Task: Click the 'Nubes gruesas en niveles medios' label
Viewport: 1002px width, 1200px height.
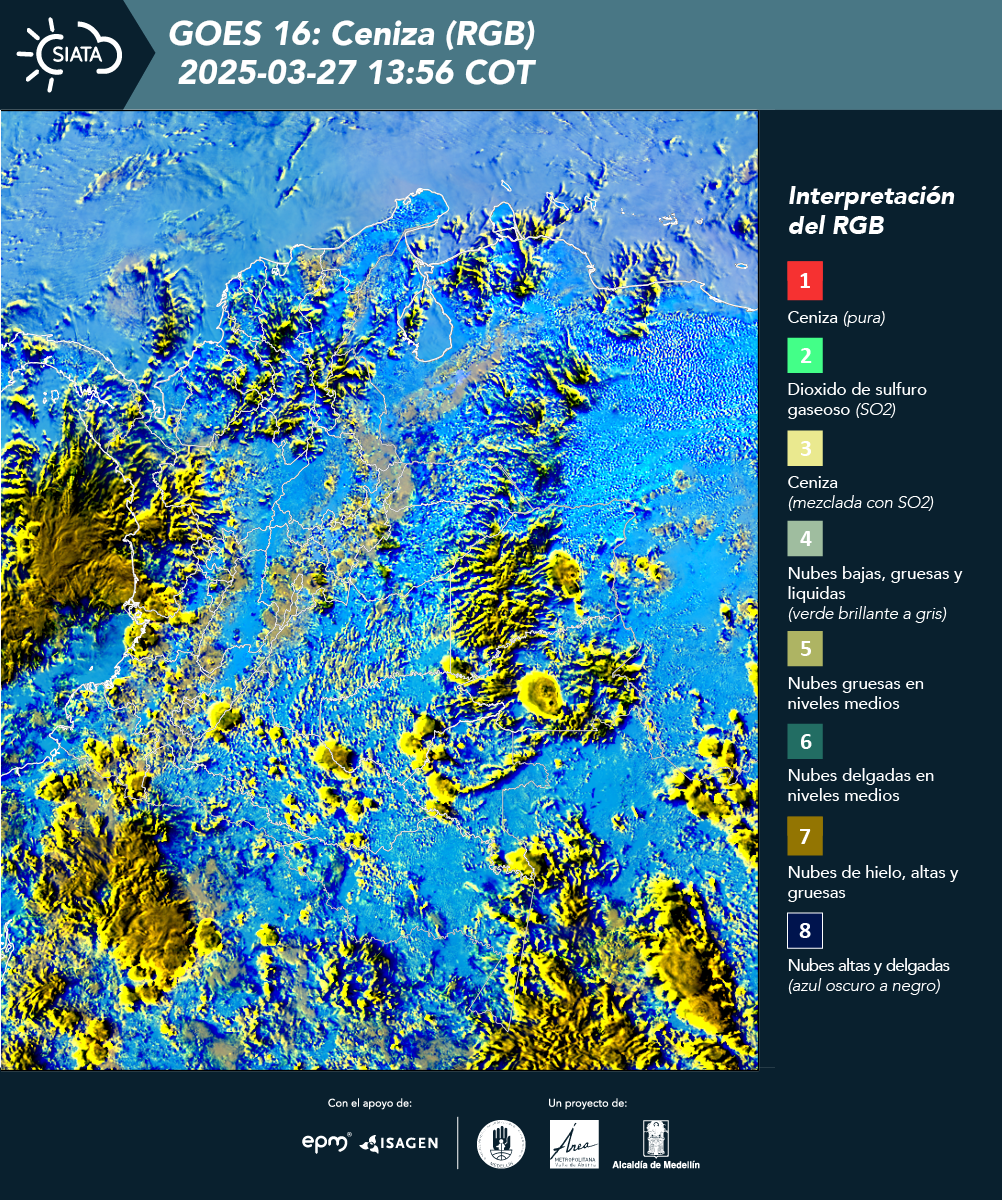Action: pyautogui.click(x=855, y=694)
